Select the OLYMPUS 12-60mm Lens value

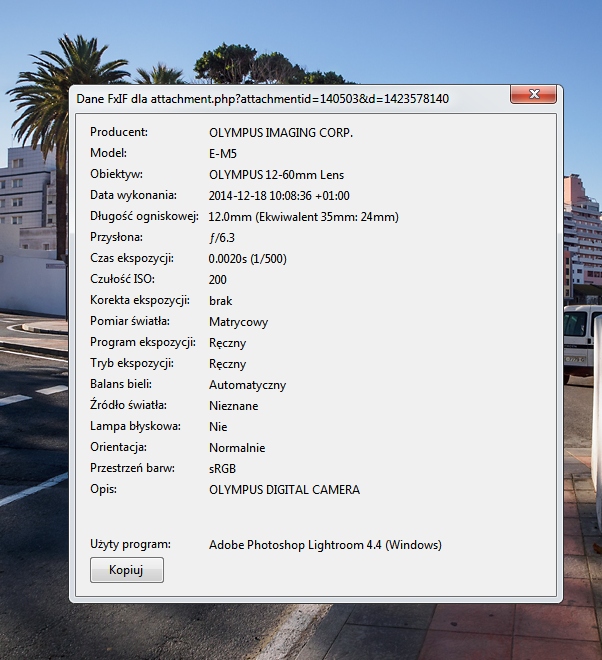pos(276,175)
